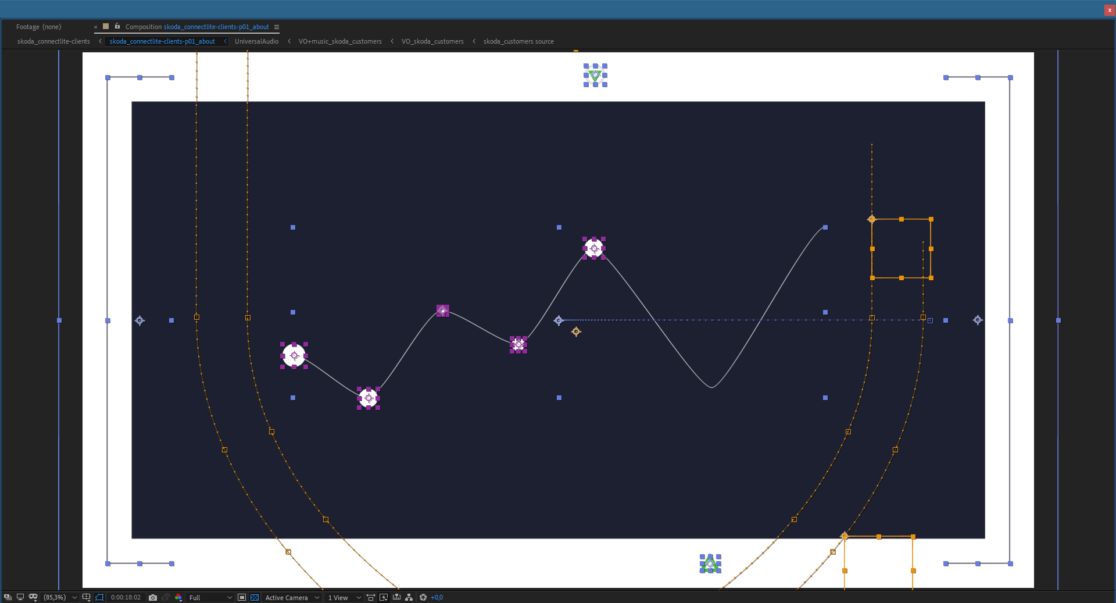
Task: Open the 1 View layout dropdown
Action: (343, 597)
